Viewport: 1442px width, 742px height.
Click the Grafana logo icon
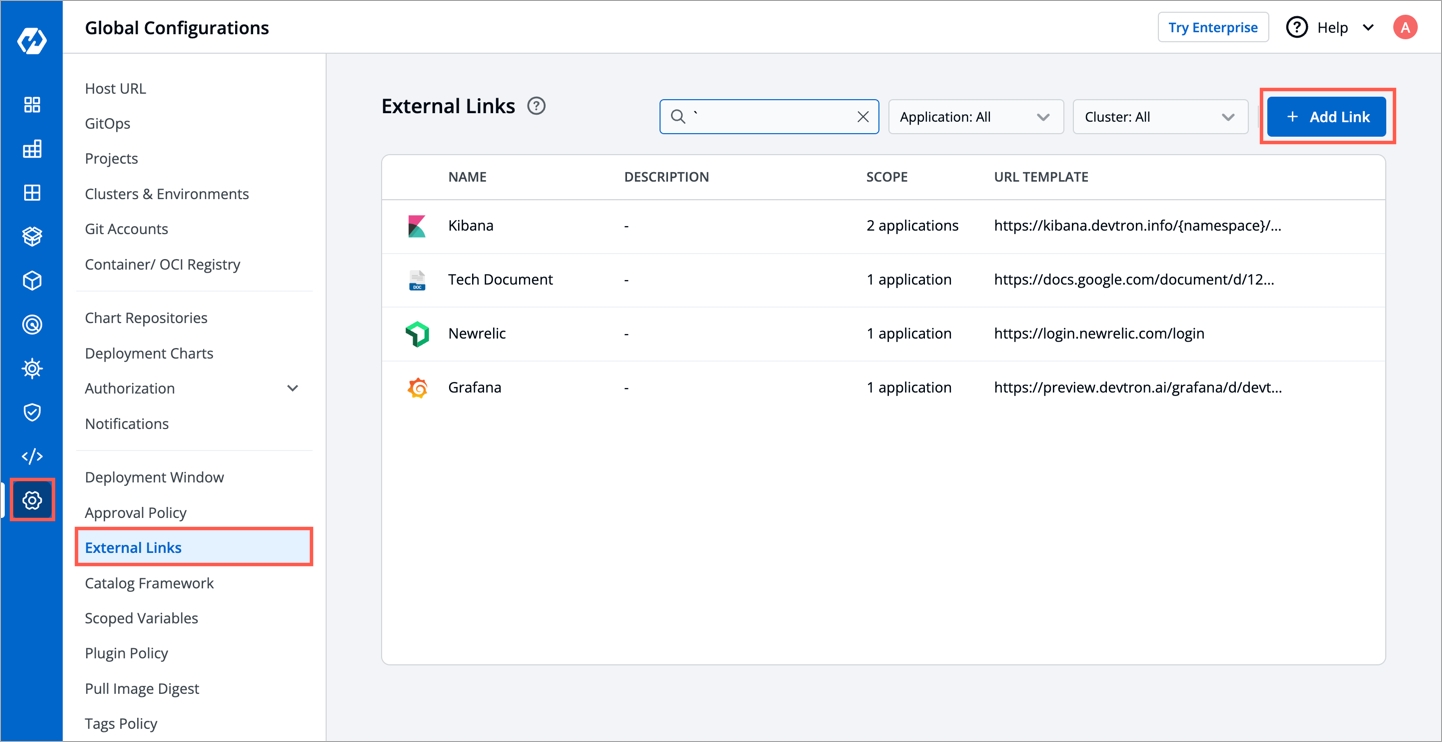417,388
